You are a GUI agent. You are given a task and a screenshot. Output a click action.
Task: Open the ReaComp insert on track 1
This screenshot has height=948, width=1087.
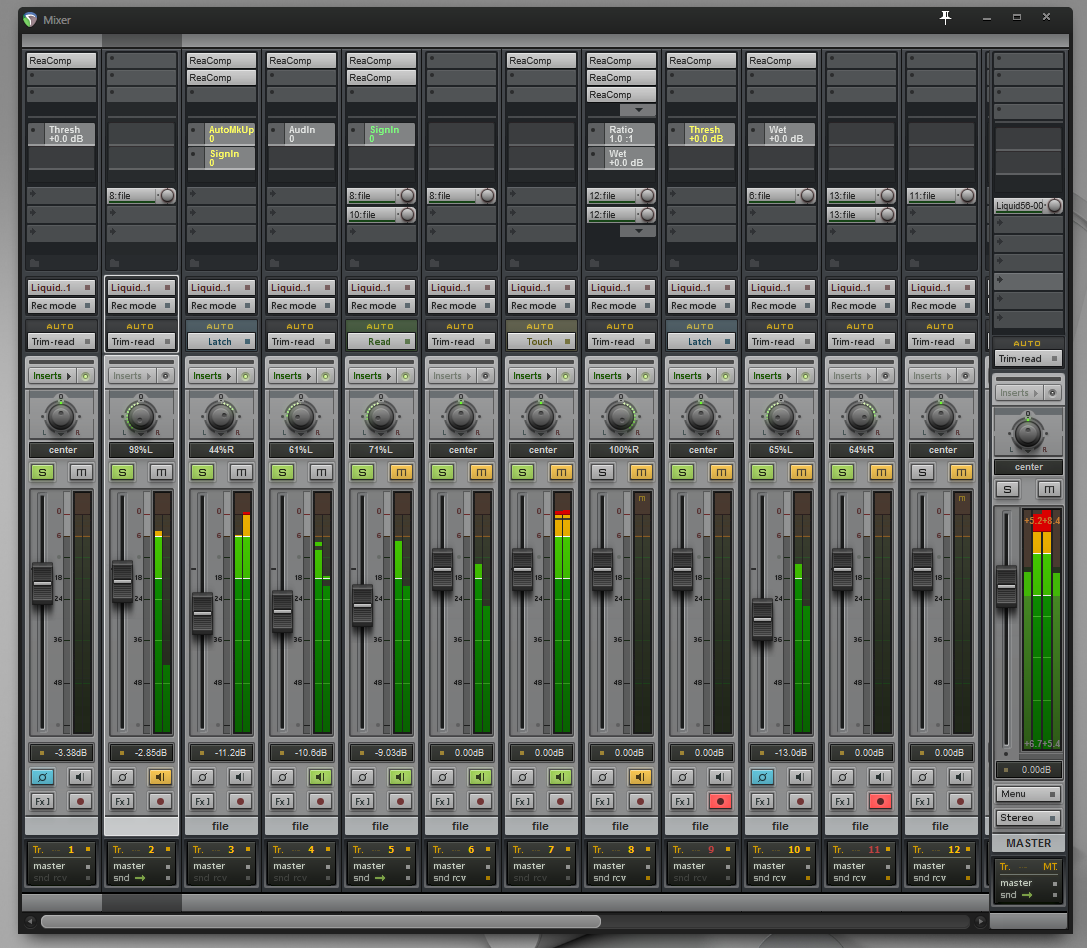[62, 61]
